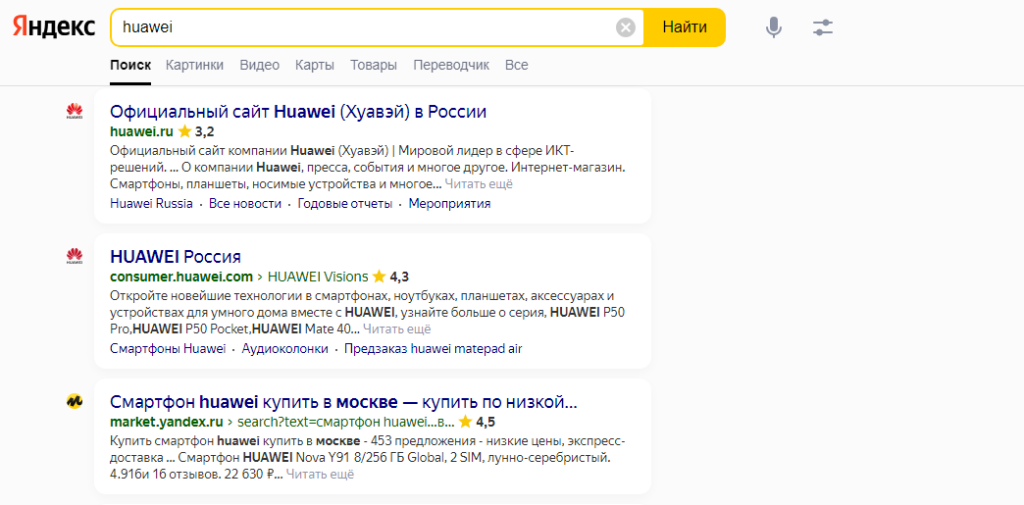1024x505 pixels.
Task: Expand market.yandex.ru snippet with Читать ещё
Action: tap(320, 474)
